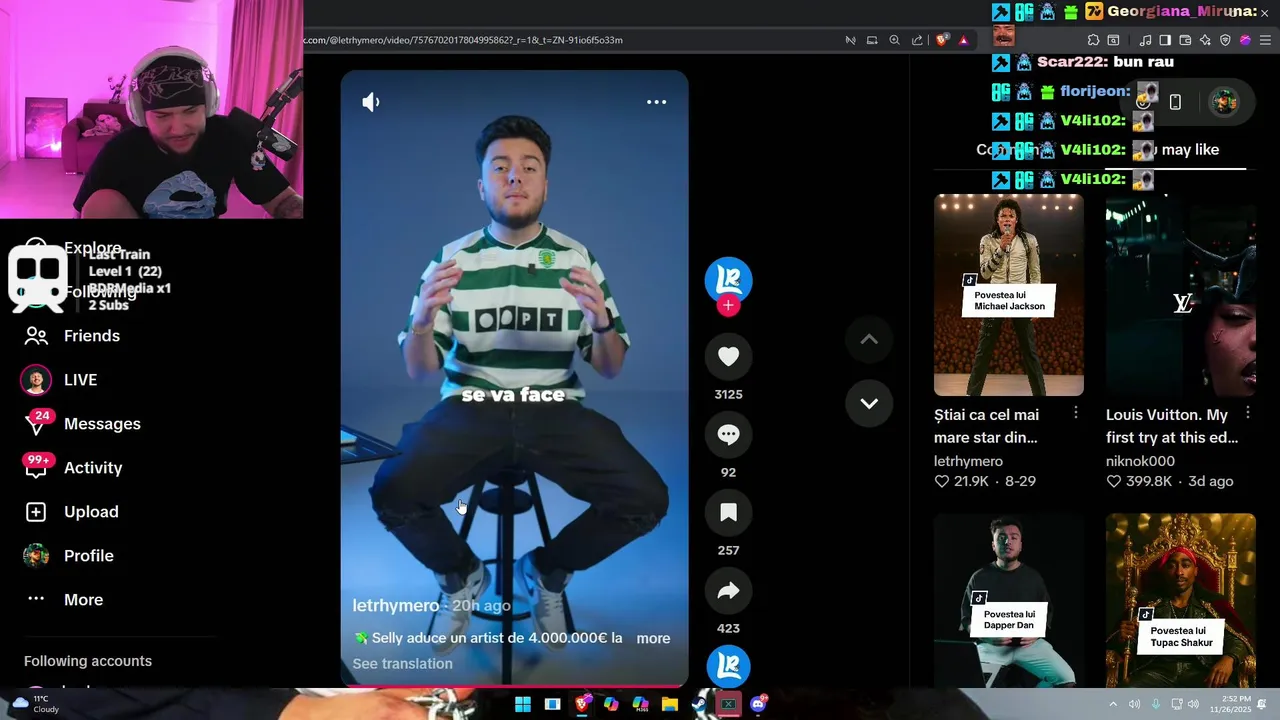
Task: Bookmark the video showing 257 saves
Action: tap(728, 512)
